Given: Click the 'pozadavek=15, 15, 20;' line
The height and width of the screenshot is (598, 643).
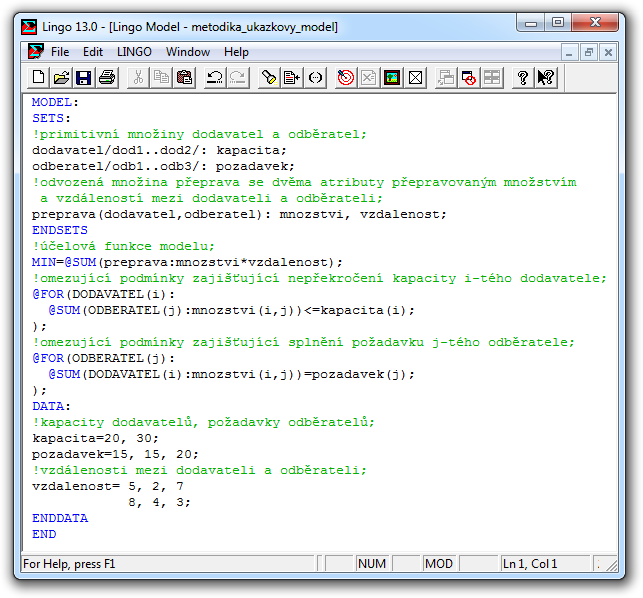Looking at the screenshot, I should click(115, 454).
